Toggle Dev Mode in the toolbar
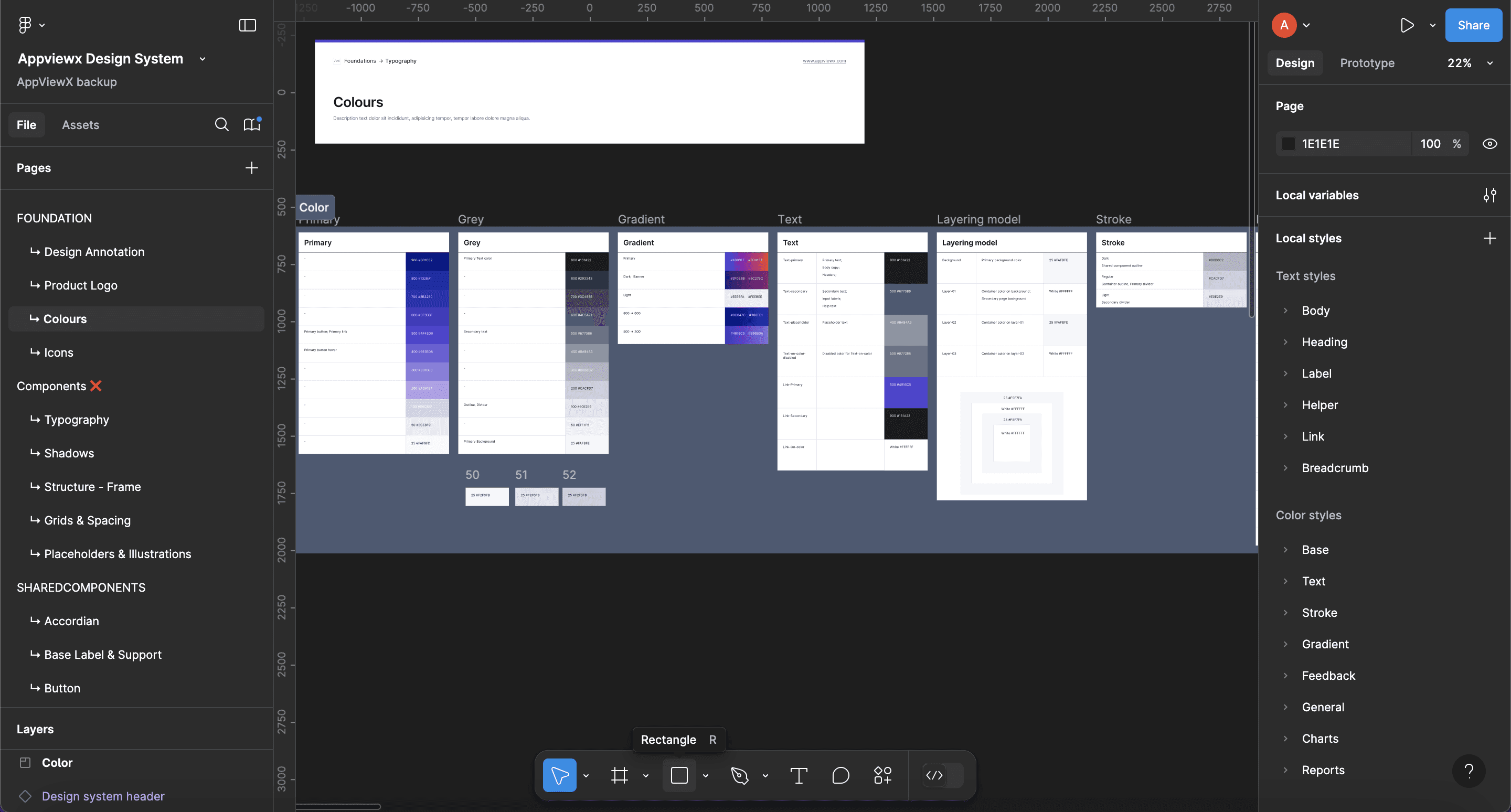The image size is (1511, 812). point(935,775)
